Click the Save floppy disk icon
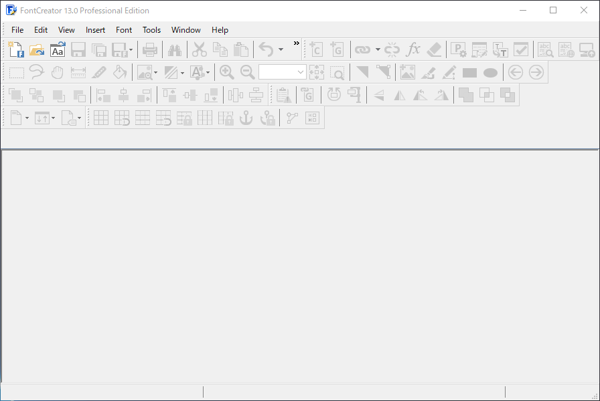This screenshot has width=600, height=401. [x=78, y=50]
